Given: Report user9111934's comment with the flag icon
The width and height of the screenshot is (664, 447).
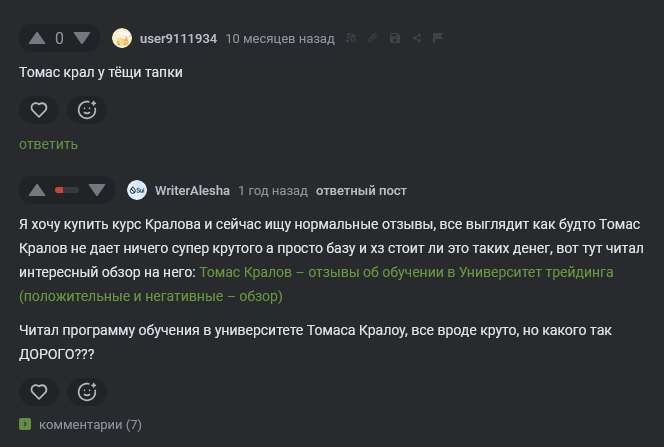Looking at the screenshot, I should pyautogui.click(x=437, y=39).
